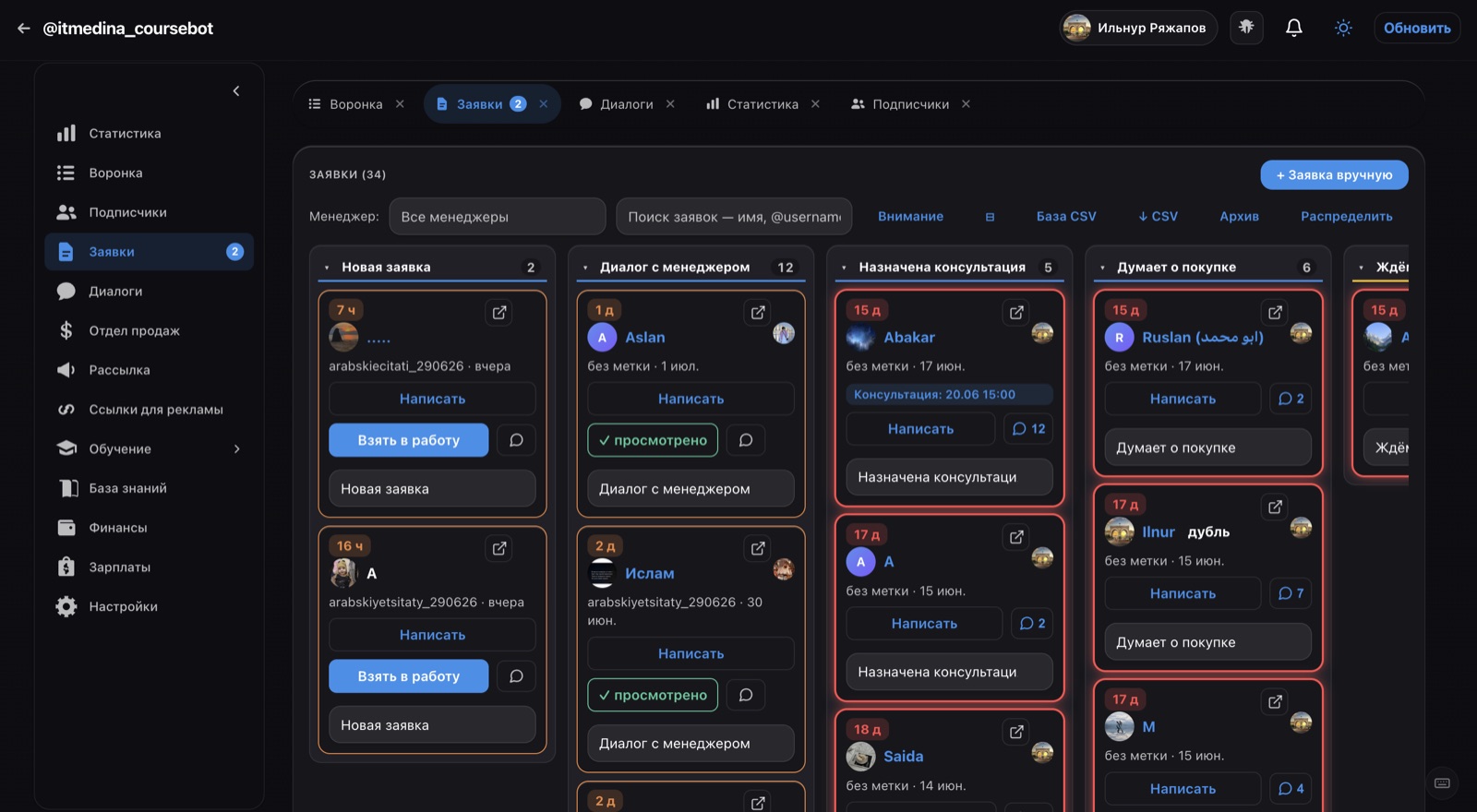
Task: Open Рассылка in the sidebar
Action: [149, 370]
